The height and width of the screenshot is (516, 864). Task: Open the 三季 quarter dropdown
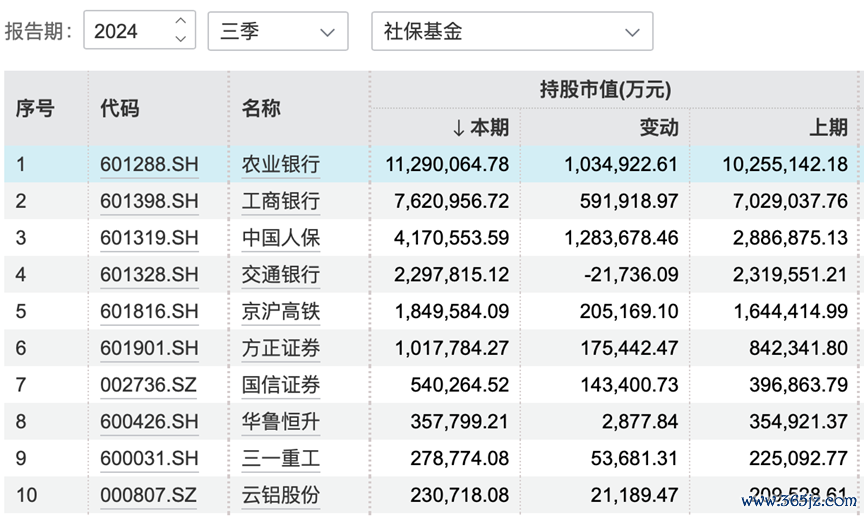coord(278,31)
